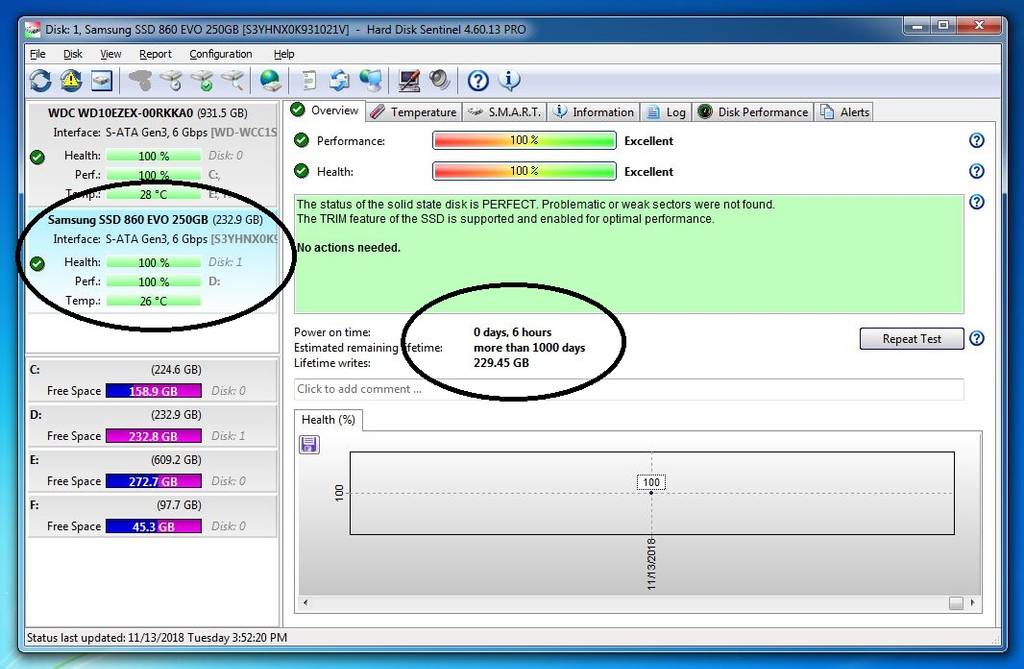Screen dimensions: 1024x669
Task: Open the File menu
Action: tap(38, 54)
